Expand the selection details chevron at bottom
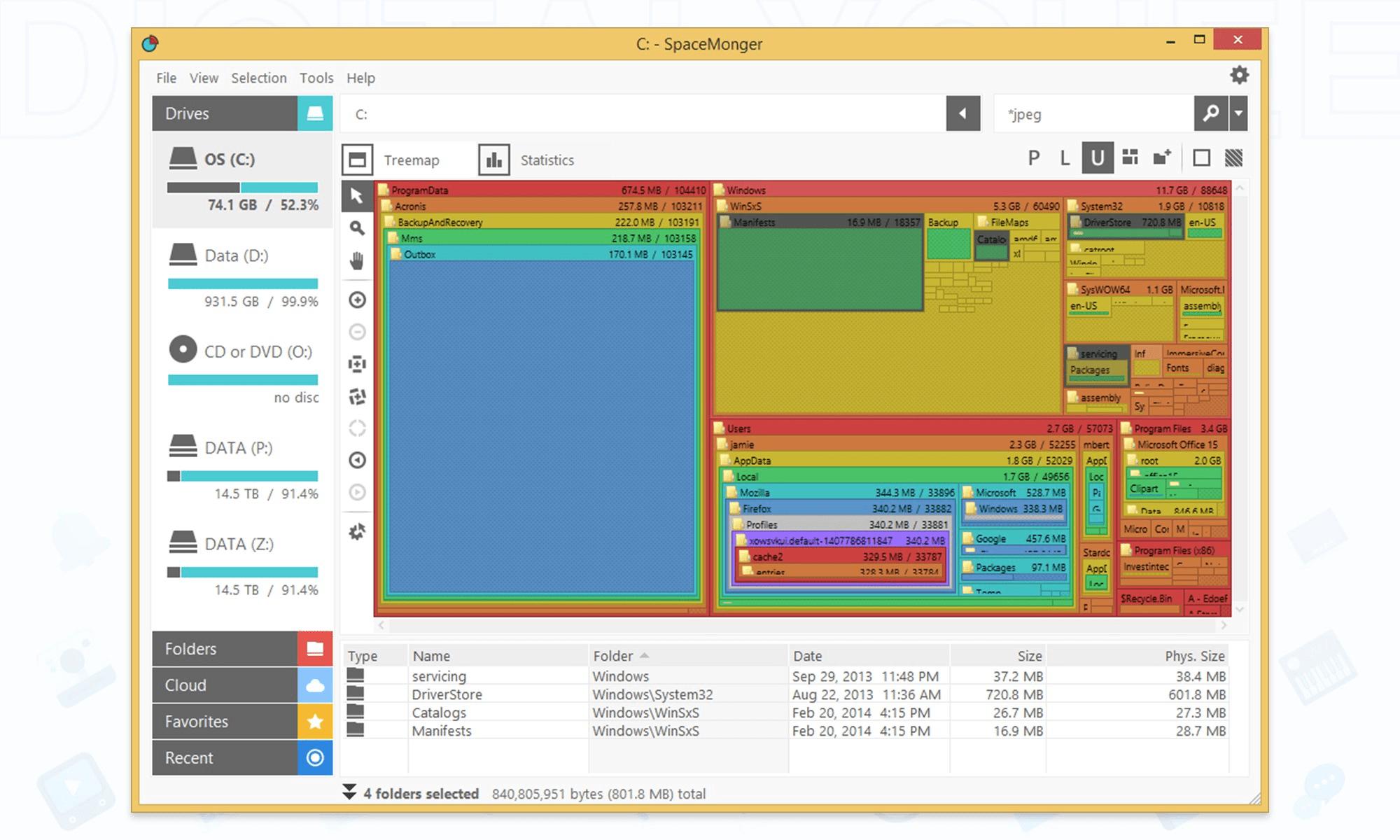 tap(349, 793)
